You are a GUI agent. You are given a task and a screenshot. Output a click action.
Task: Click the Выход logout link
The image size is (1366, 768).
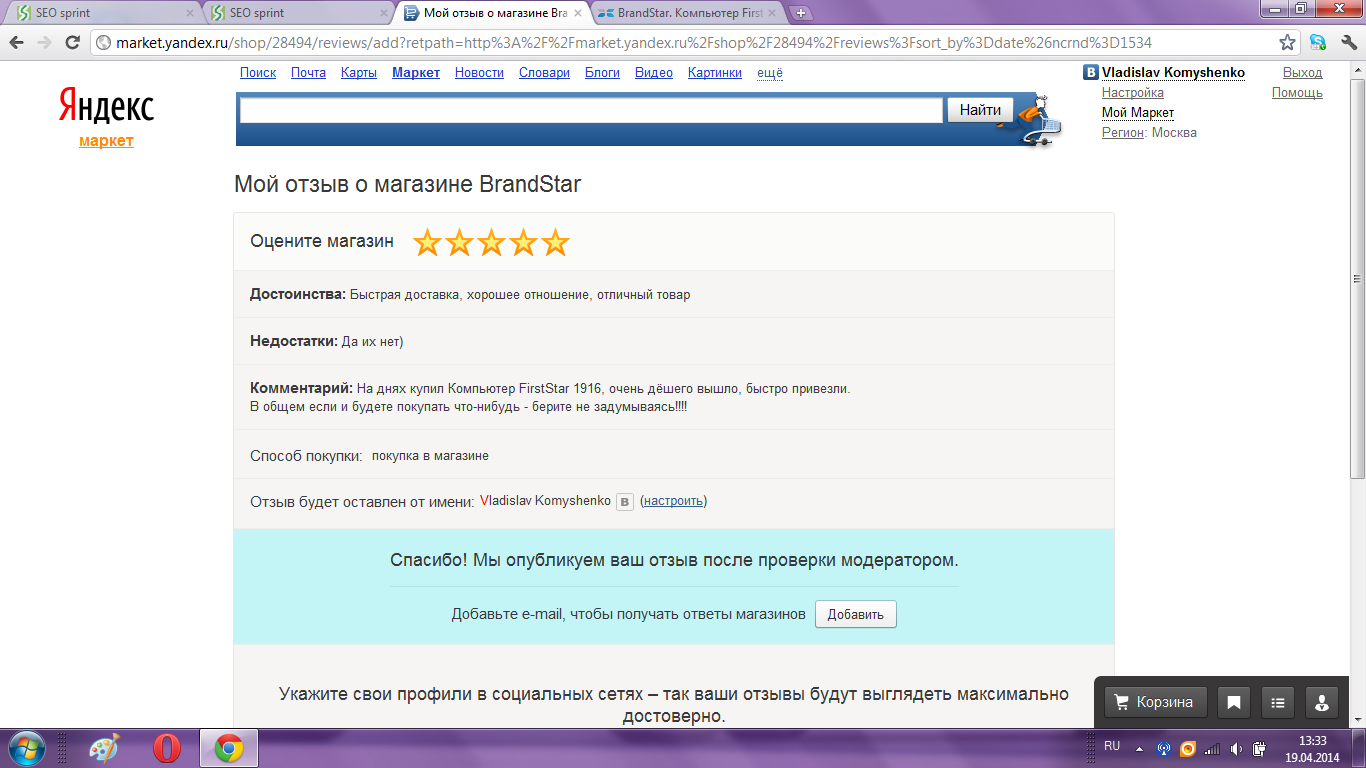pyautogui.click(x=1302, y=73)
